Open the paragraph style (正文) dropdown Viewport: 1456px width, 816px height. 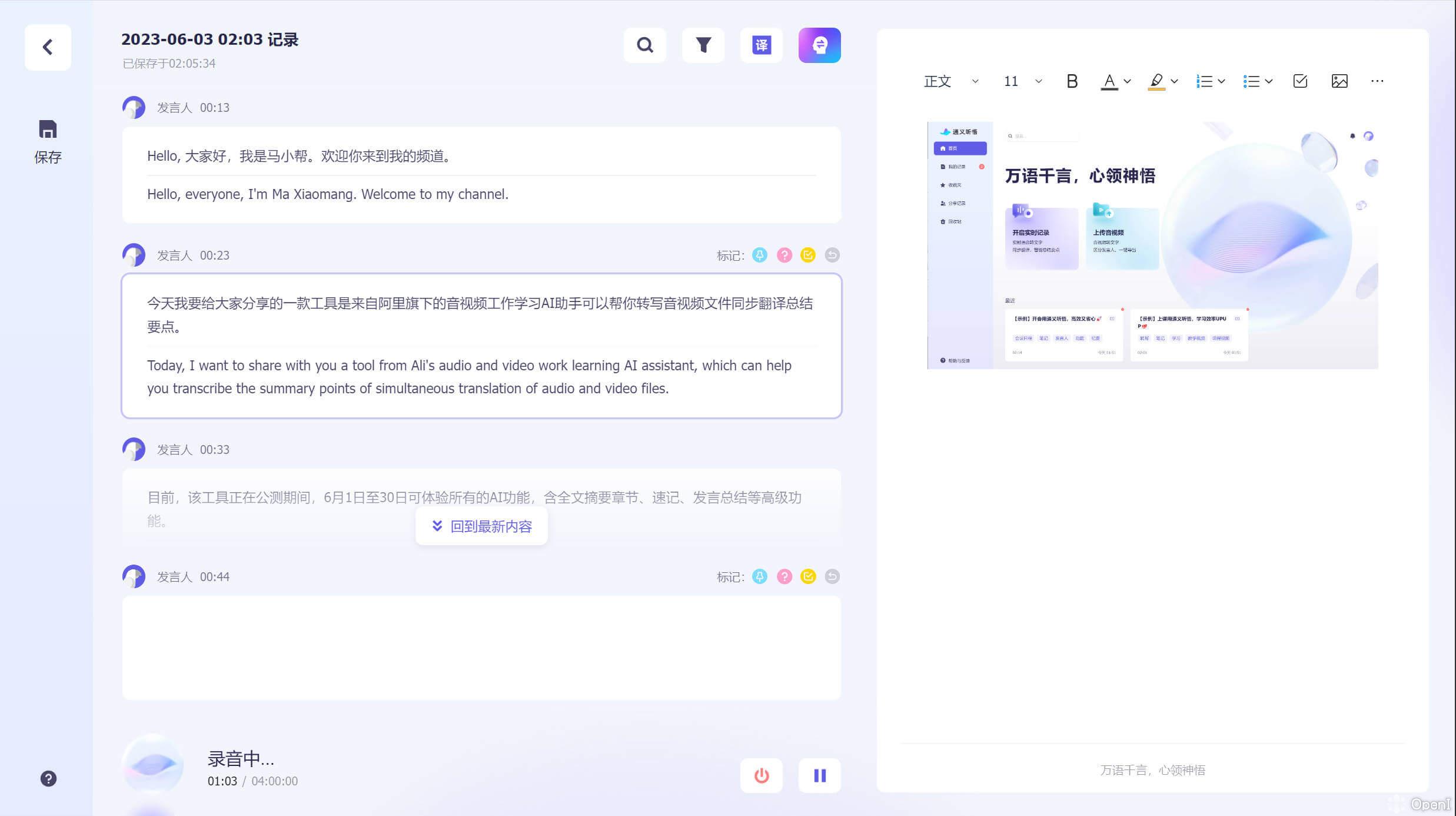946,81
